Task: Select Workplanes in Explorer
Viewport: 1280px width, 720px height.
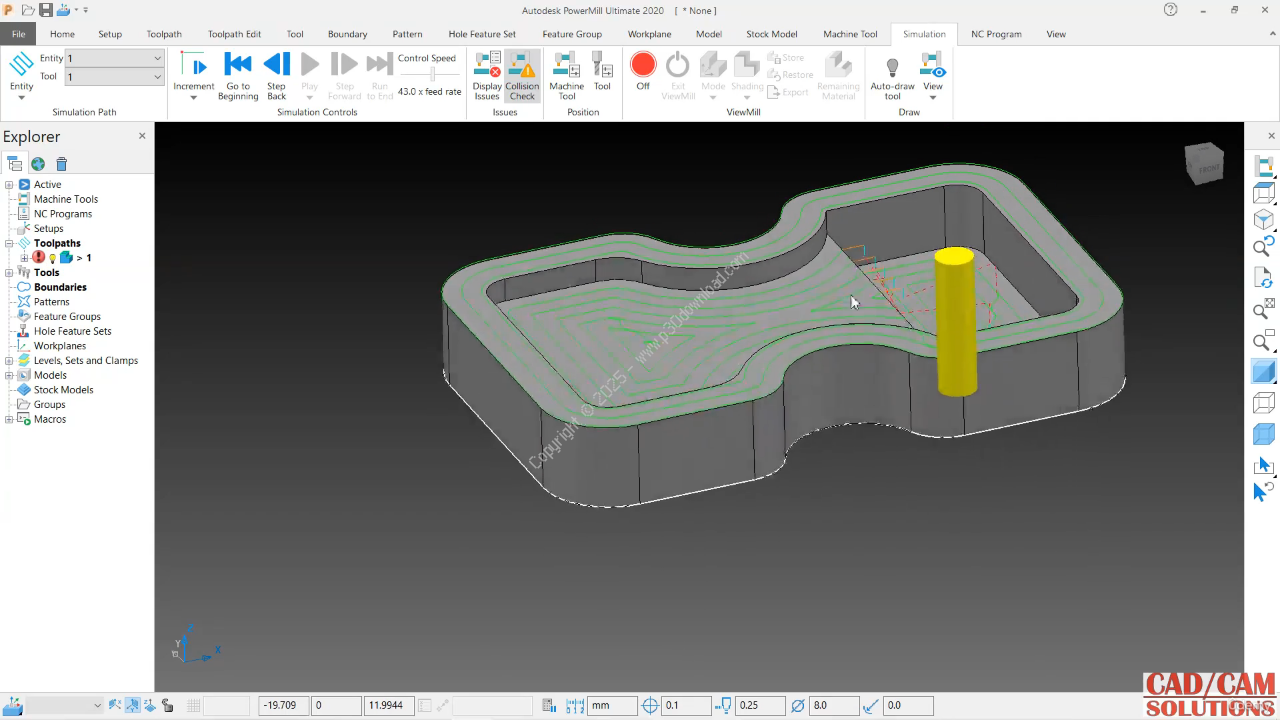Action: click(x=60, y=346)
